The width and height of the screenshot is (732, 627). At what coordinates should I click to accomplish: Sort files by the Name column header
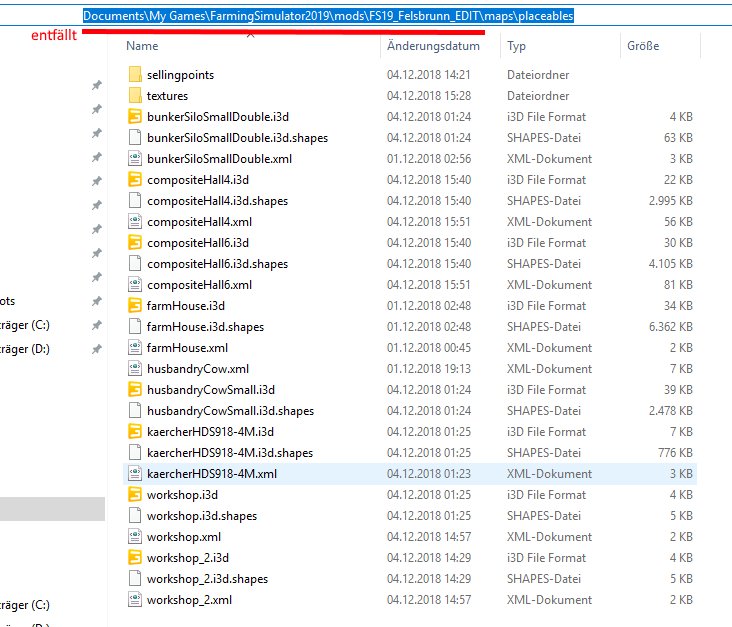[x=143, y=46]
